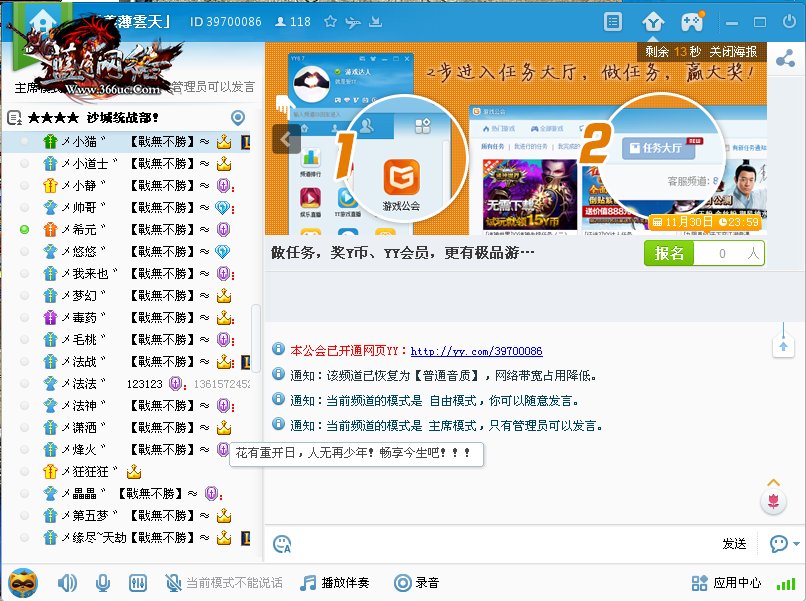Click the share icon beside the banner
Screen dimensions: 806x601
coord(786,59)
